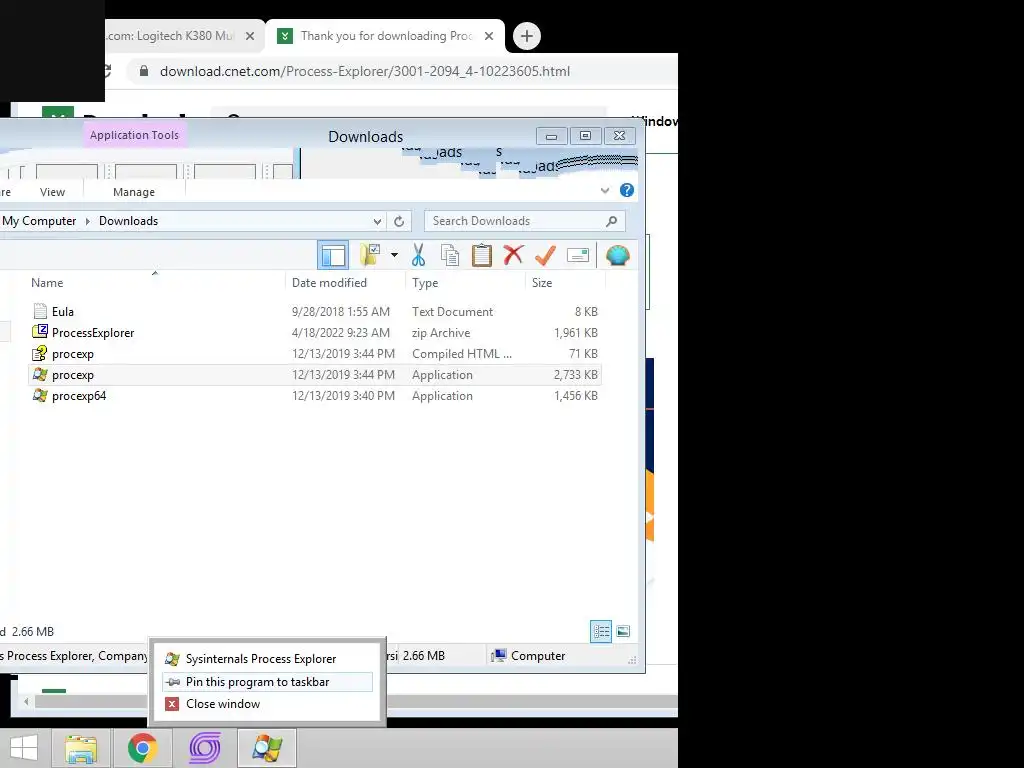Choose Close window in jump list
The image size is (1024, 768).
tap(267, 704)
